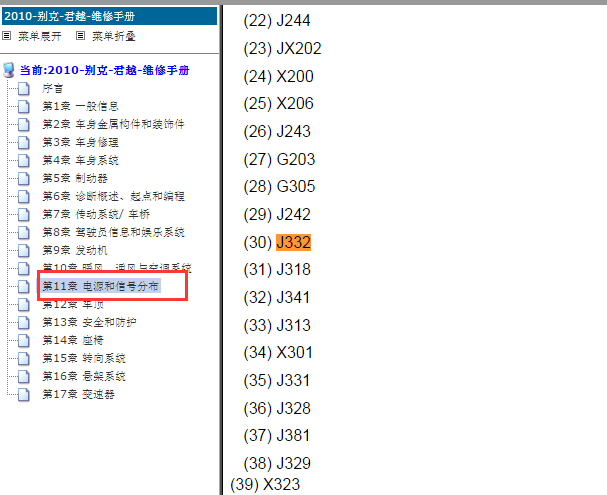Viewport: 607px width, 495px height.
Task: Open 第17章 变速器
Action: 78,394
